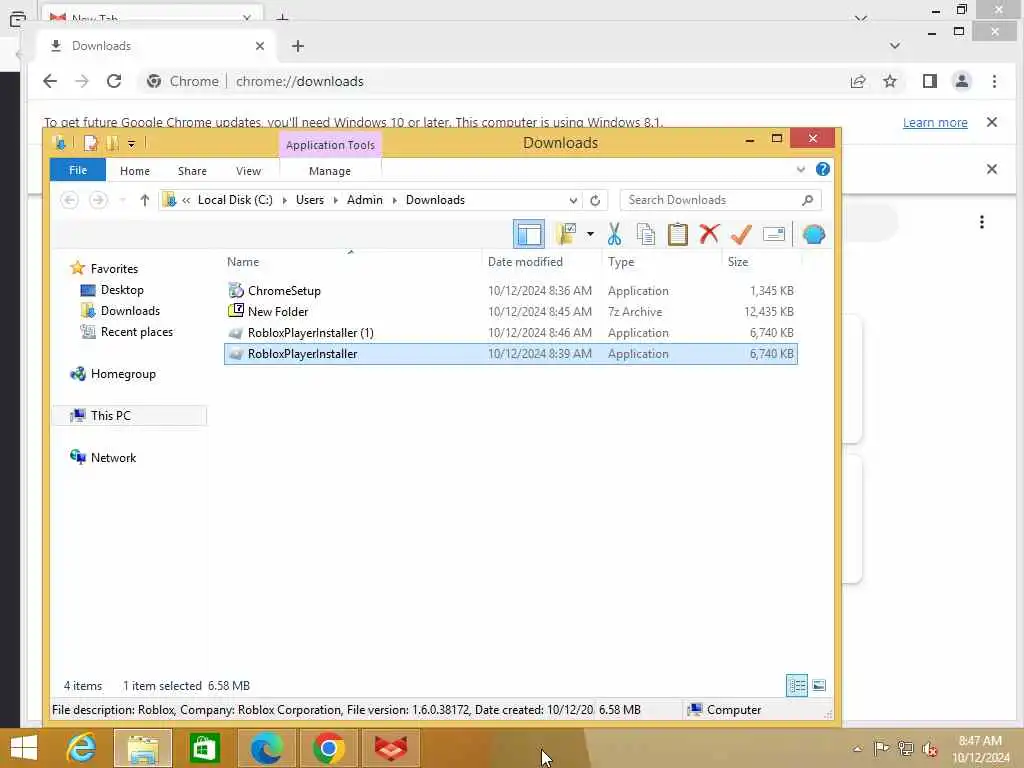This screenshot has width=1024, height=768.
Task: Open the Manage ribbon tab
Action: 330,170
